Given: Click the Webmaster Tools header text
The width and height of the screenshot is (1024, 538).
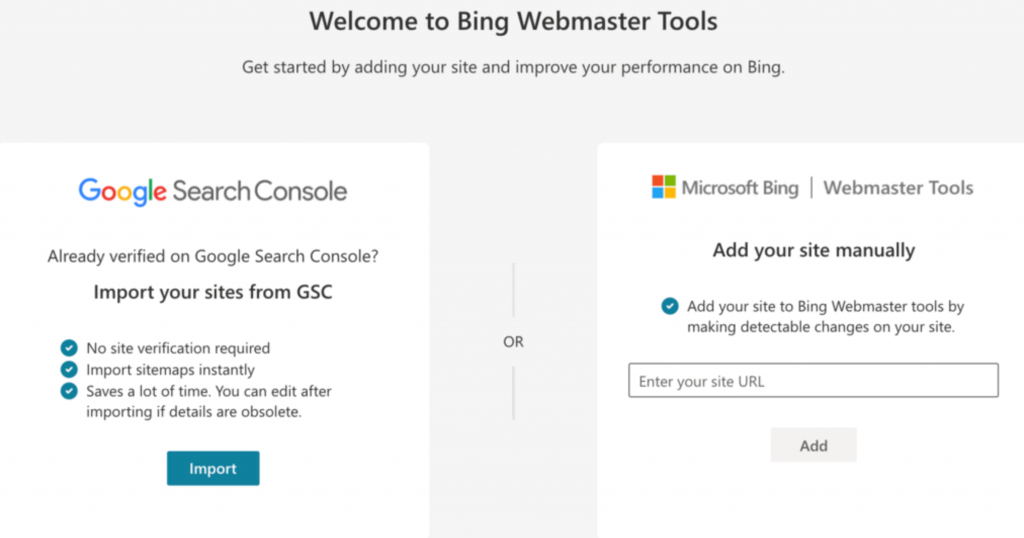Looking at the screenshot, I should pos(898,188).
